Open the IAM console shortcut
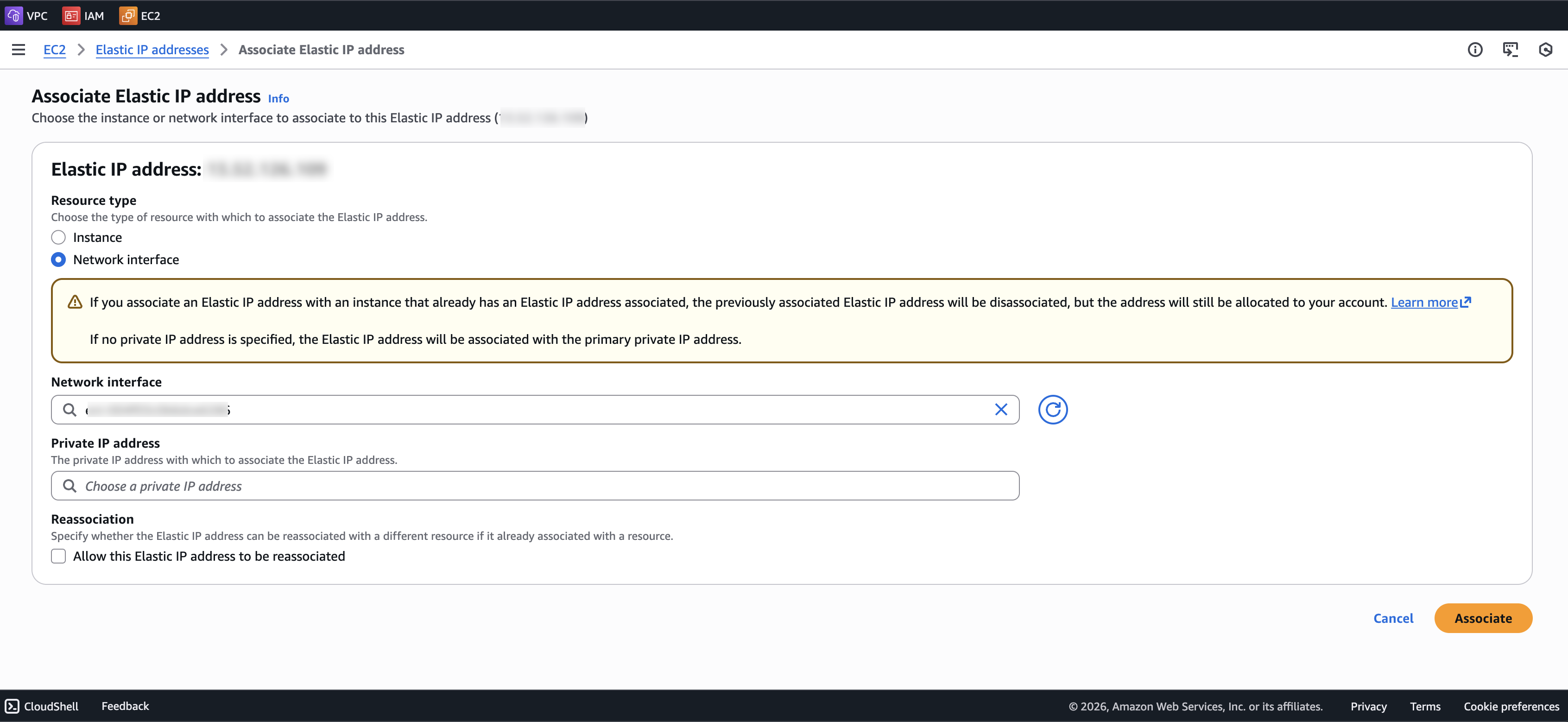The width and height of the screenshot is (1568, 722). click(x=83, y=16)
